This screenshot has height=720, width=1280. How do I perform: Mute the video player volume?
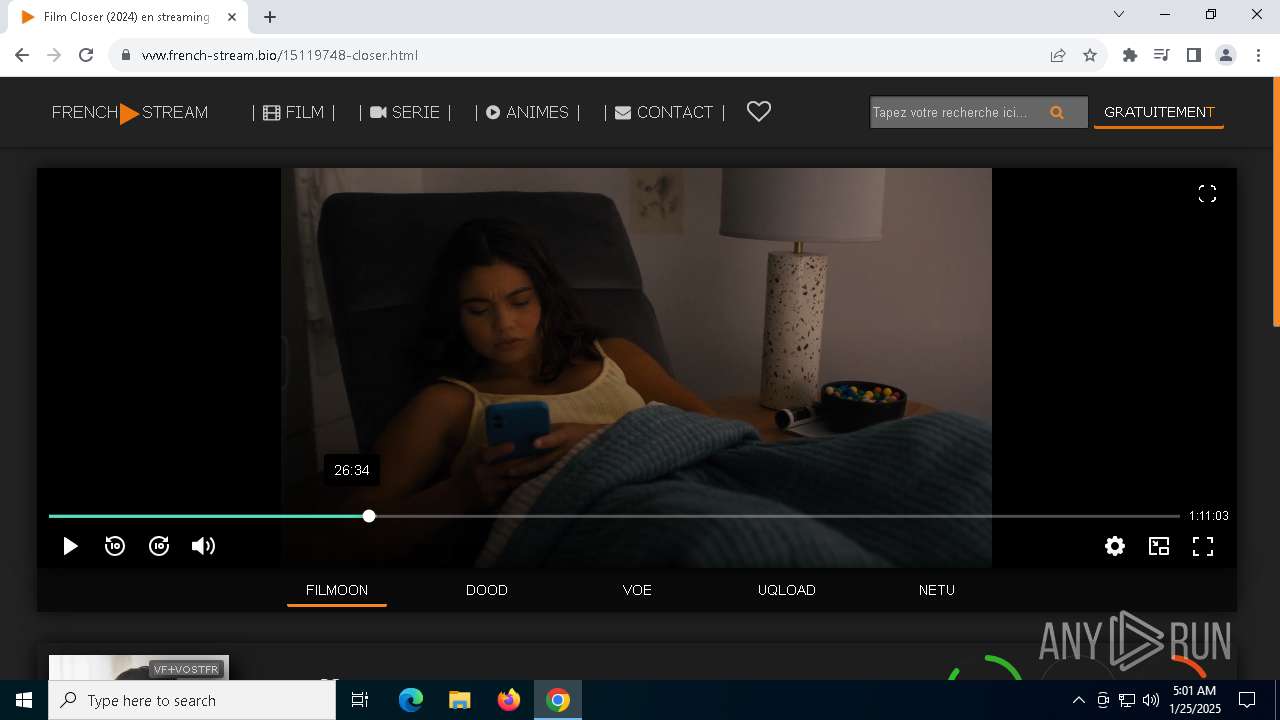click(203, 546)
